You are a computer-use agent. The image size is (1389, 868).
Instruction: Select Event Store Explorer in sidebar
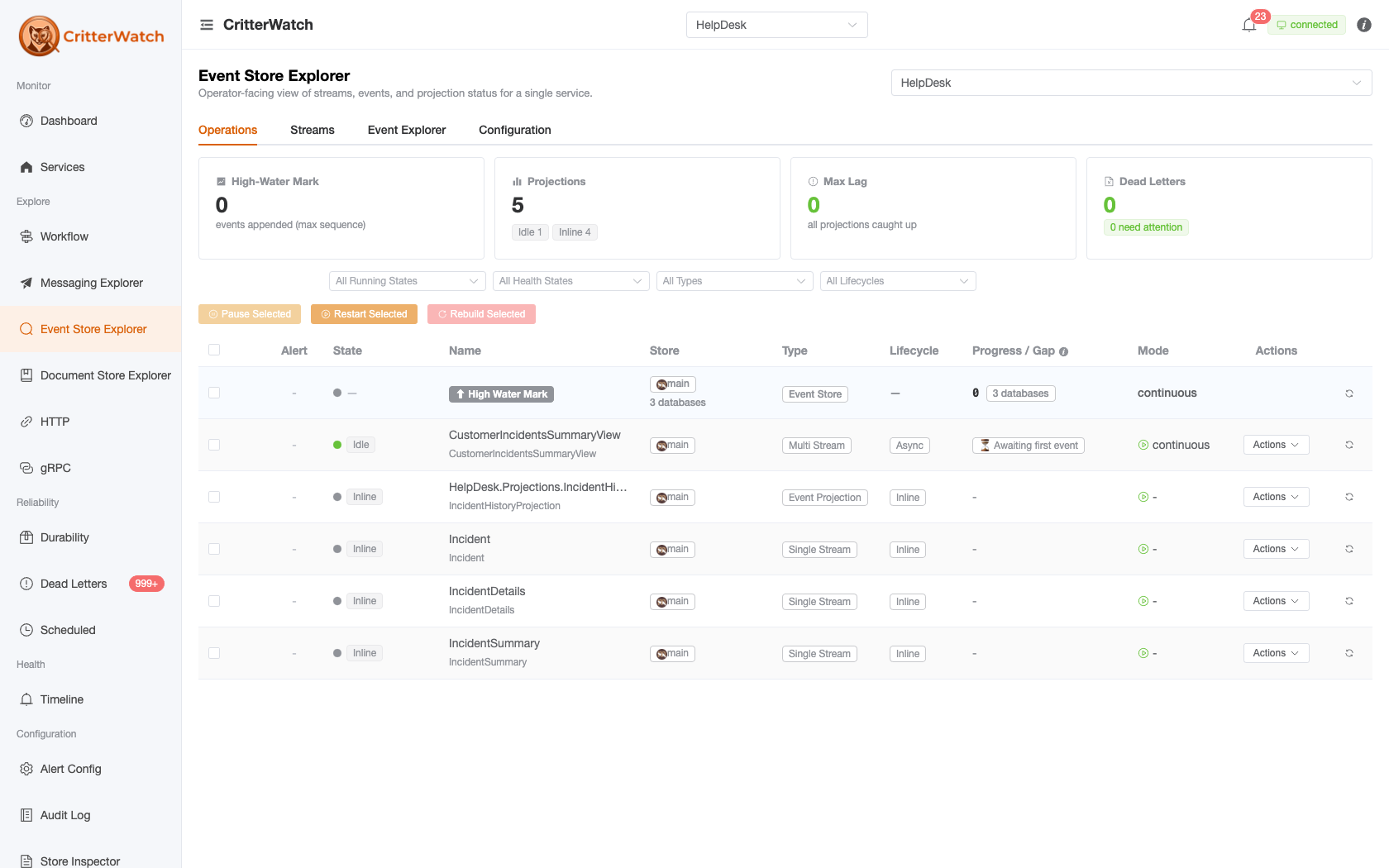tap(90, 329)
